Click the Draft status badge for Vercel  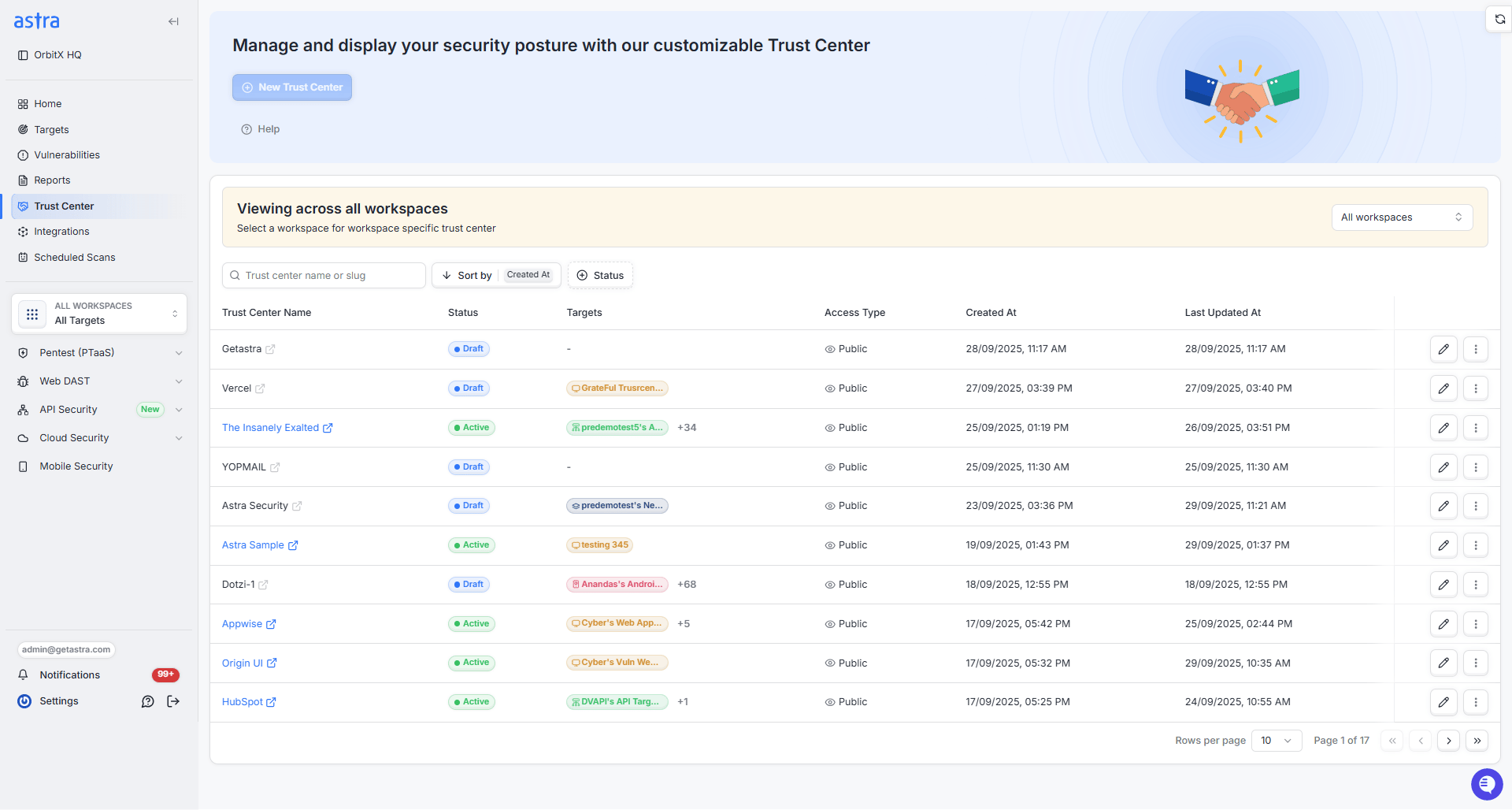pos(469,388)
